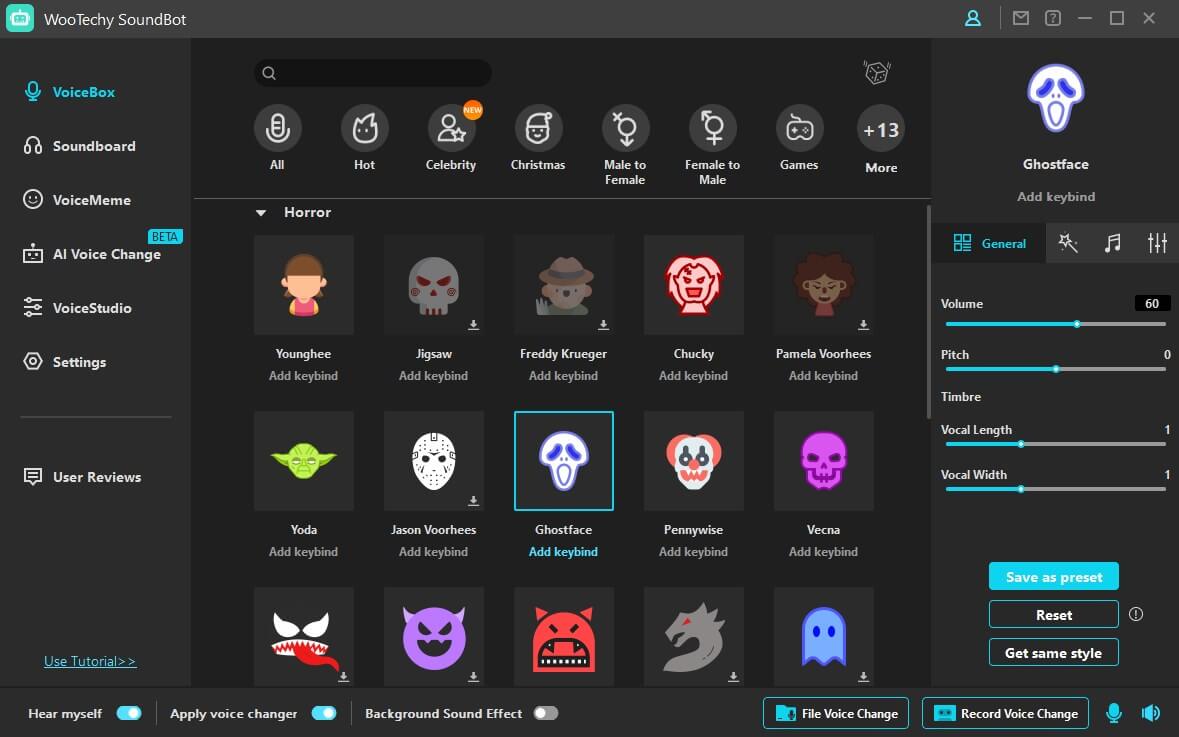Screen dimensions: 1179x737
Task: Set the Vocal Length slider
Action: (x=1056, y=444)
